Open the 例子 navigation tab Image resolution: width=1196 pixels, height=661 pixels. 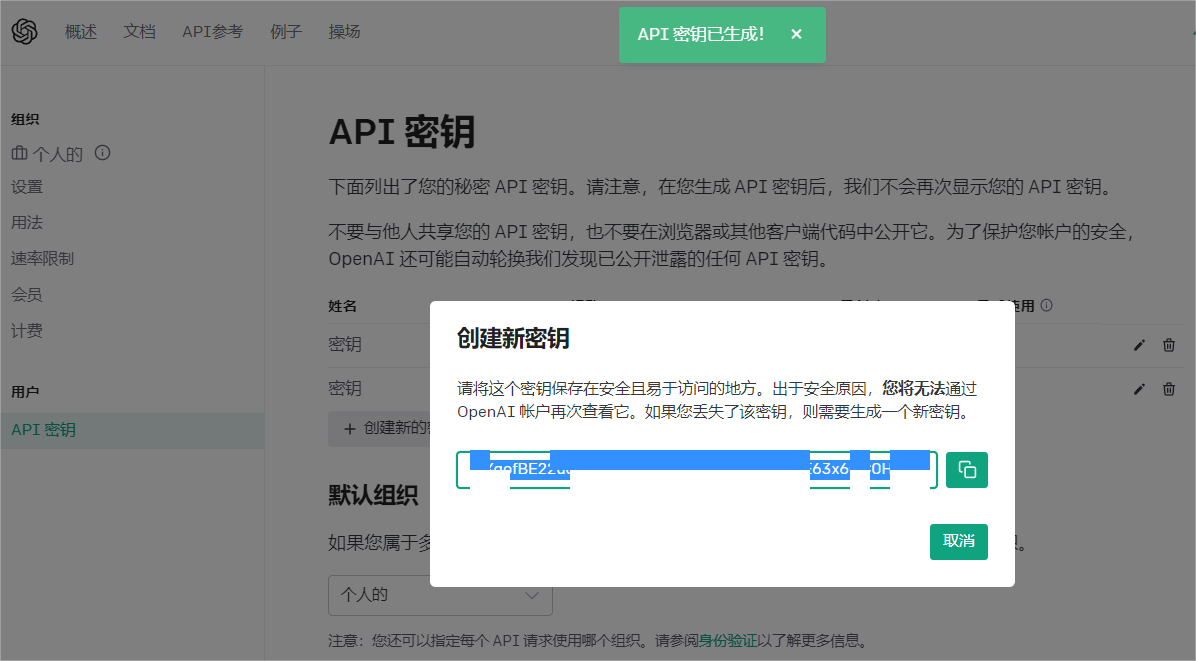click(286, 32)
